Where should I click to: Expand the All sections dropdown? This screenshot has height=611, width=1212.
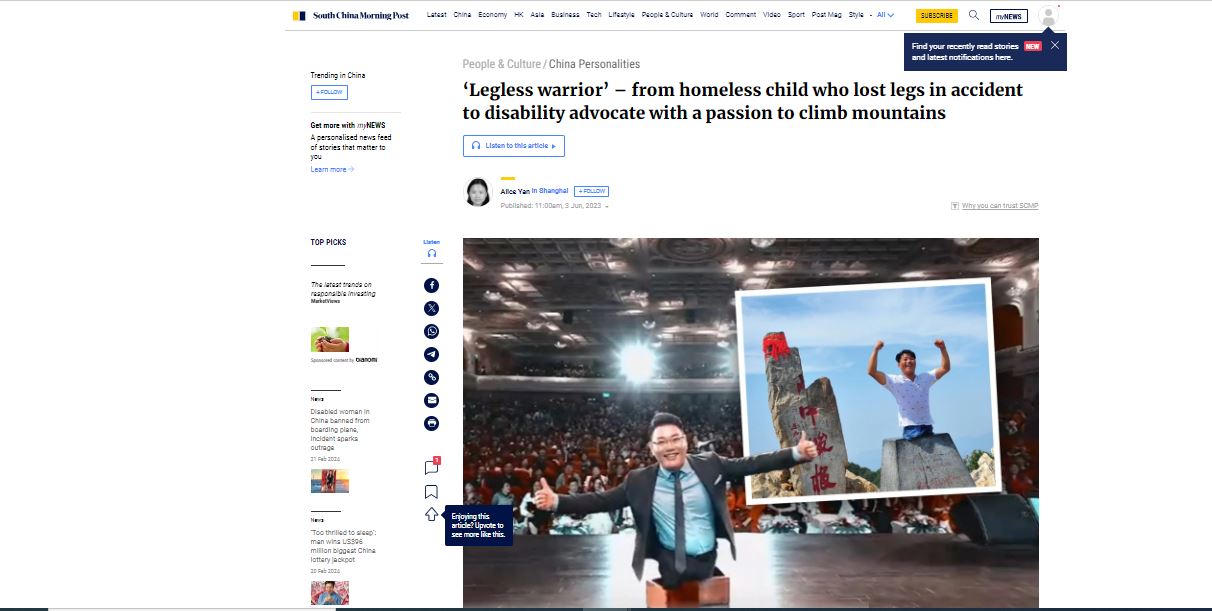pyautogui.click(x=885, y=15)
